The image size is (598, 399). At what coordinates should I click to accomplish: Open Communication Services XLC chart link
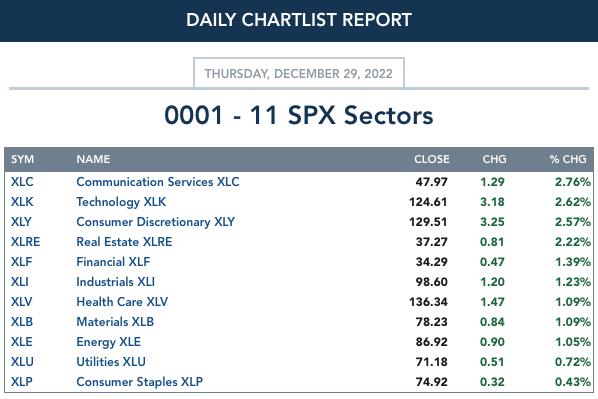[158, 182]
